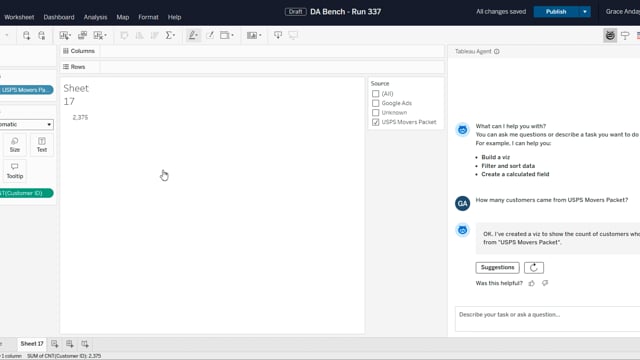Click the Swap Rows and Columns icon

click(124, 36)
